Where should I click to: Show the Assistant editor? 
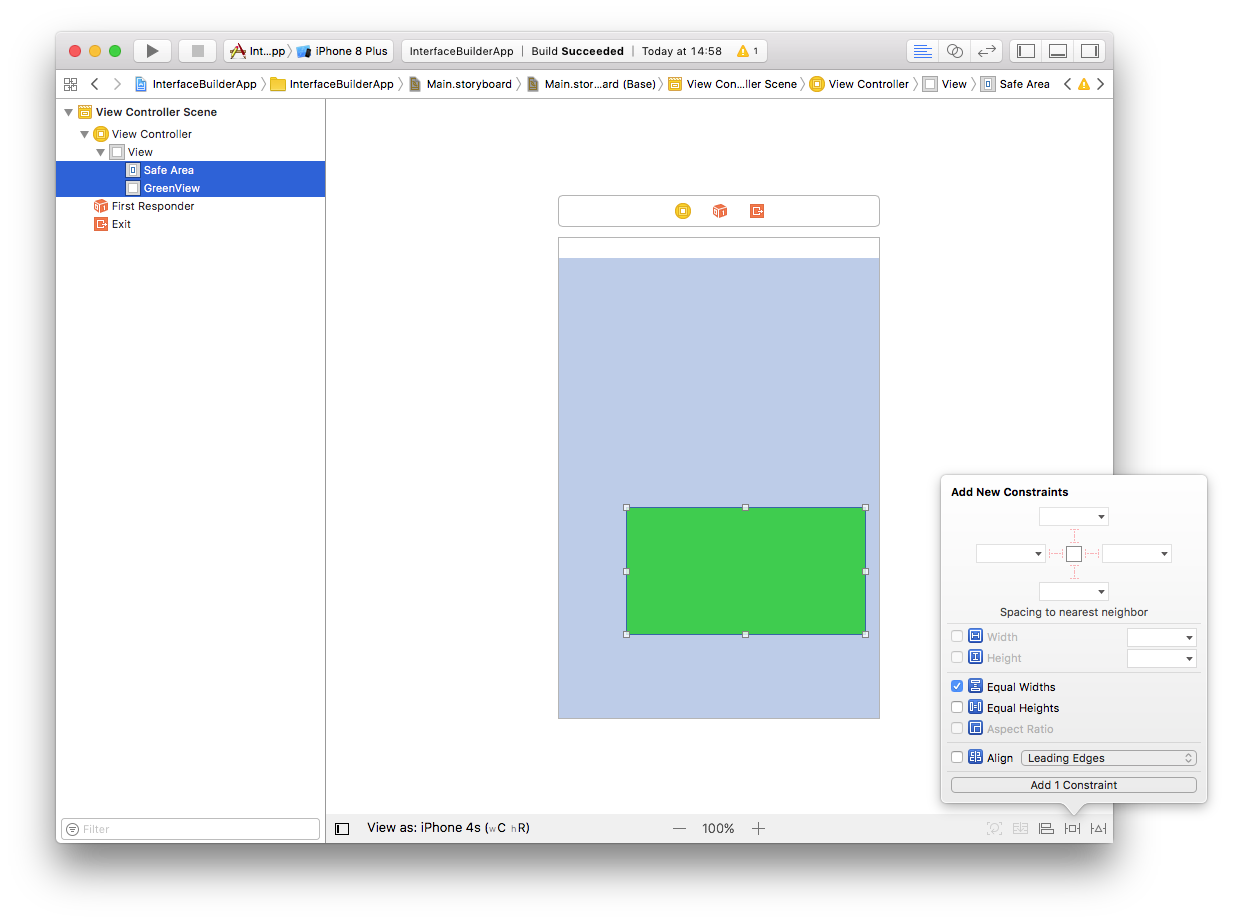click(x=954, y=51)
